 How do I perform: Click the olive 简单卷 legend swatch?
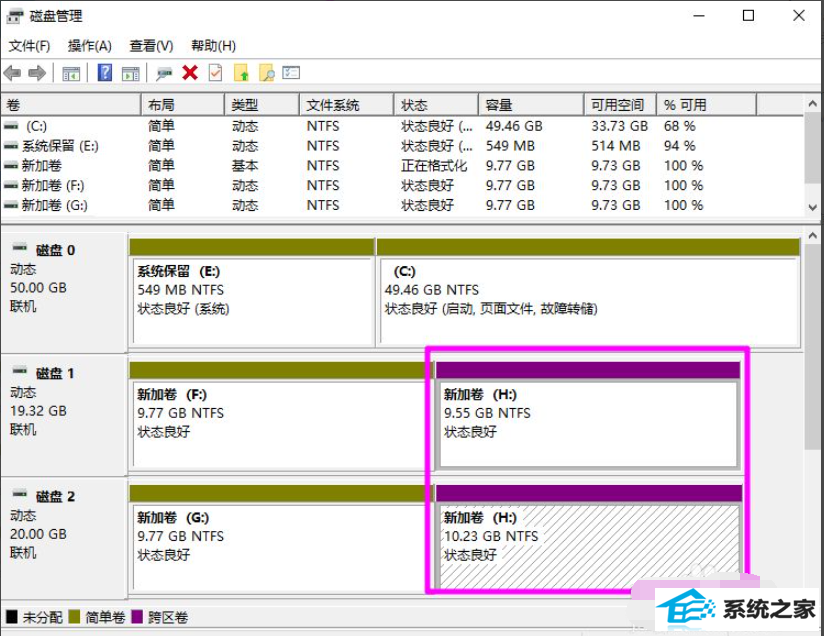pos(74,617)
